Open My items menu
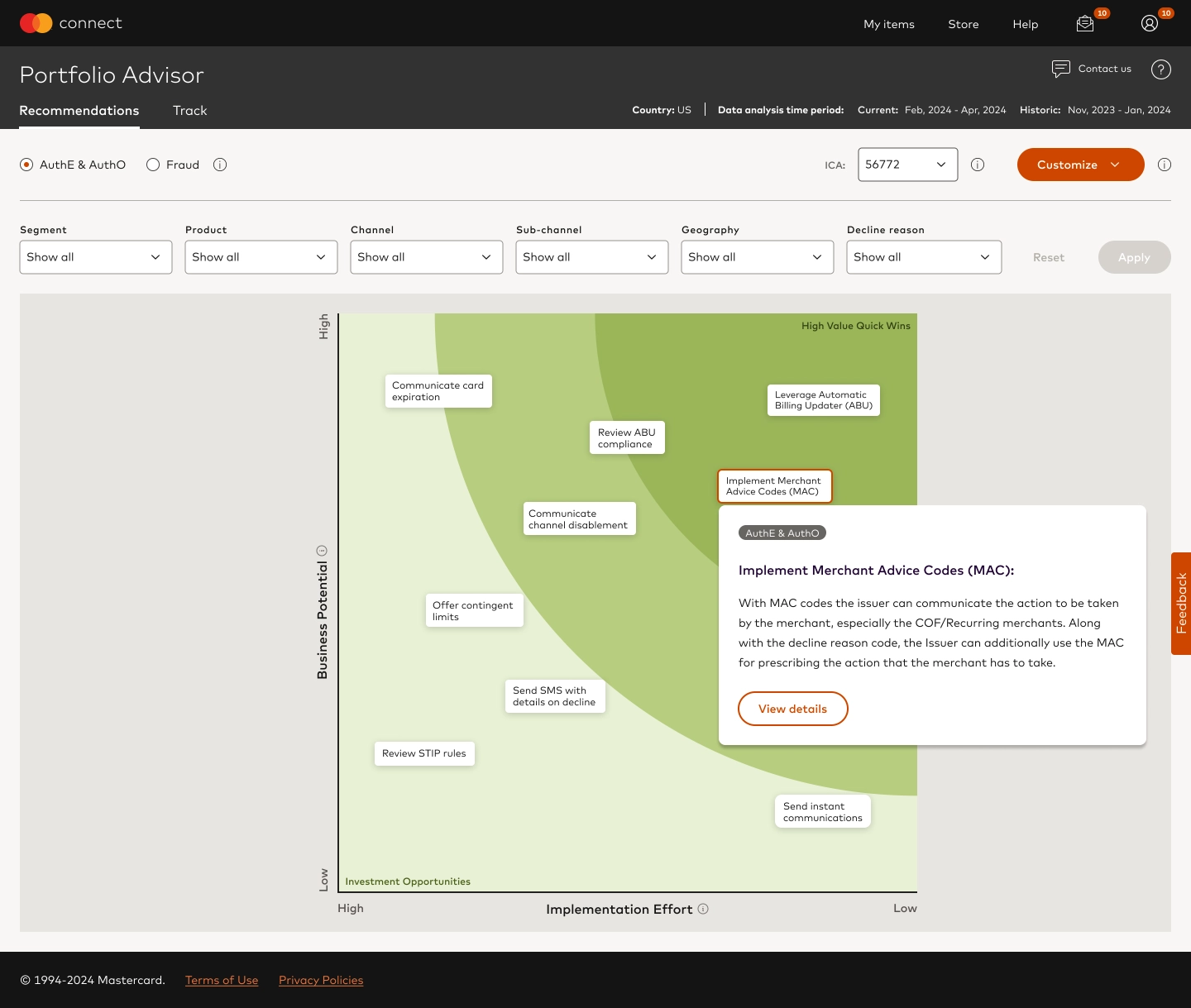1191x1008 pixels. coord(889,24)
